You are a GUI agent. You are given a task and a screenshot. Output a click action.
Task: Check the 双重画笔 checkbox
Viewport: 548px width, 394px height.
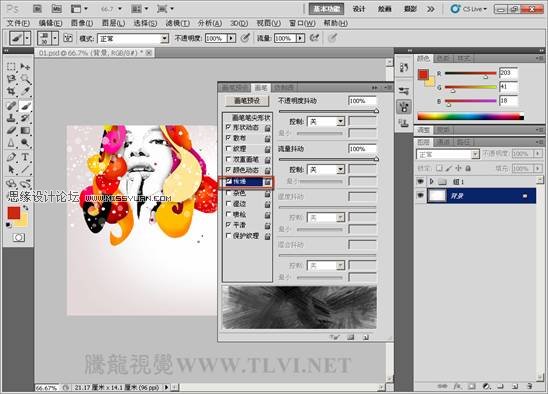click(228, 159)
